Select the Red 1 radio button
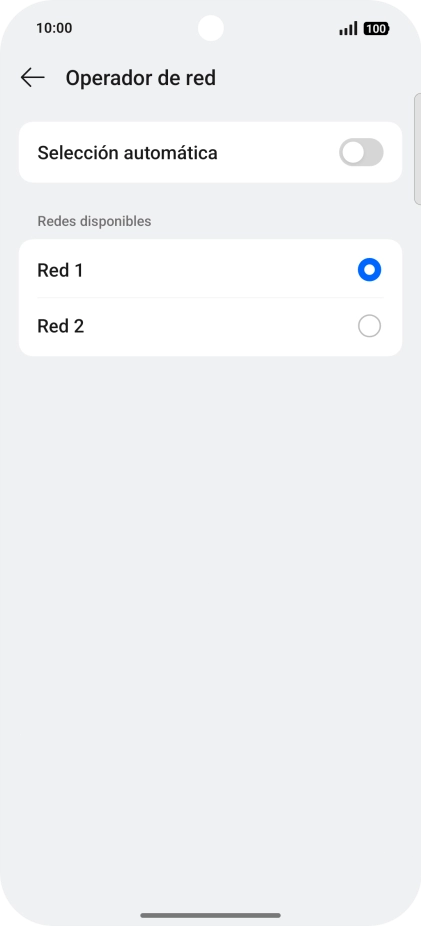421x926 pixels. point(369,270)
